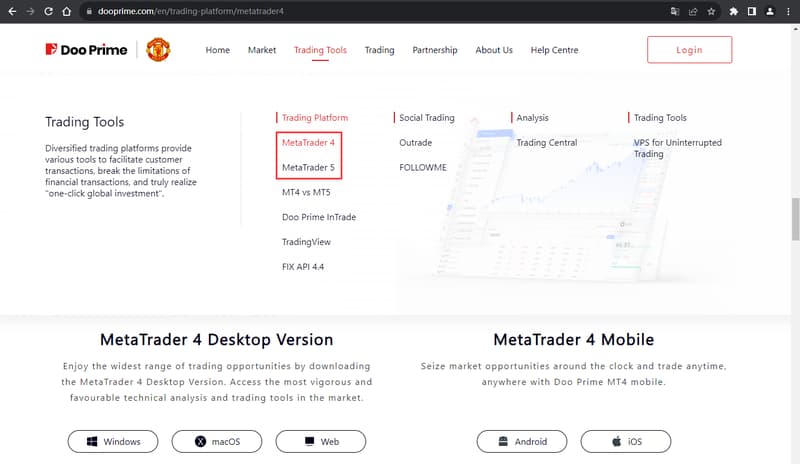Get the MetaTrader 4 Android app
Screen dimensions: 800x464
[x=521, y=441]
